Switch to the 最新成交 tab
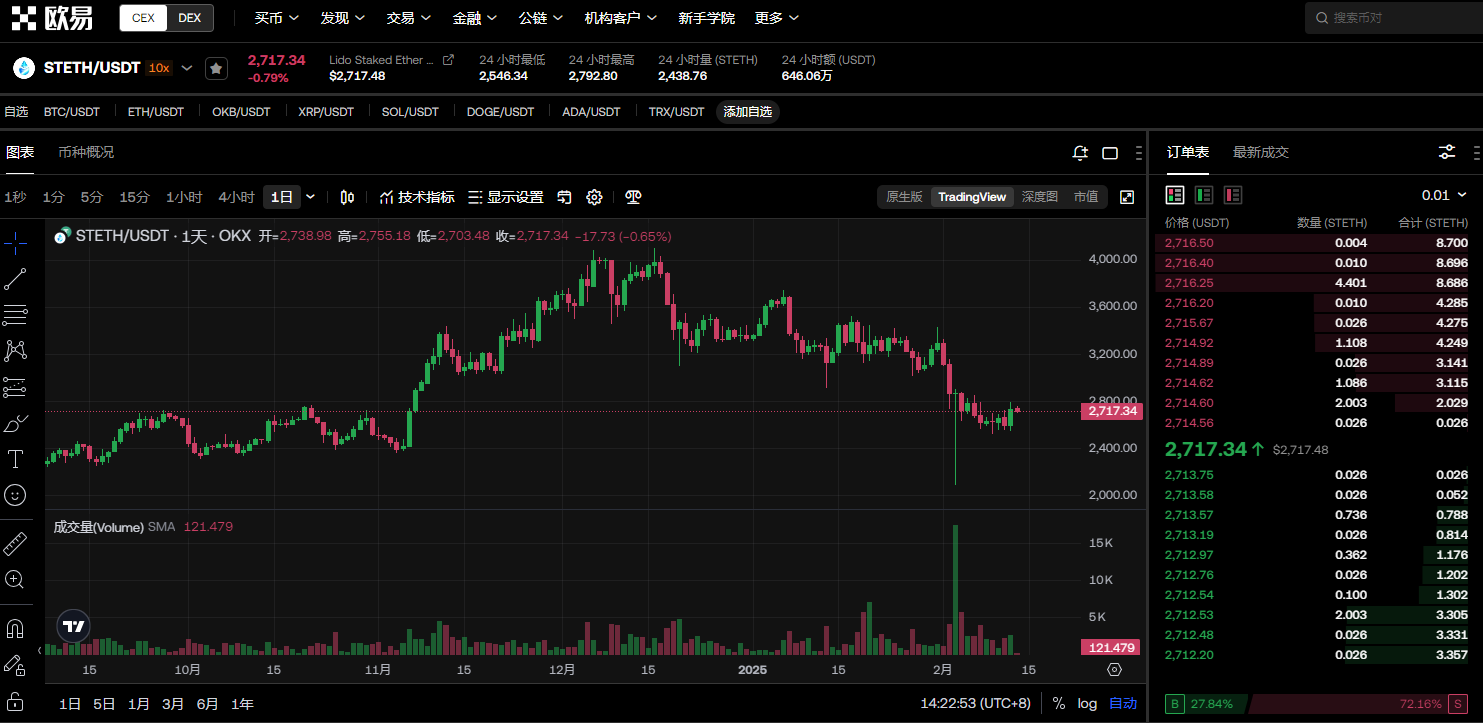The width and height of the screenshot is (1483, 723). point(1260,152)
